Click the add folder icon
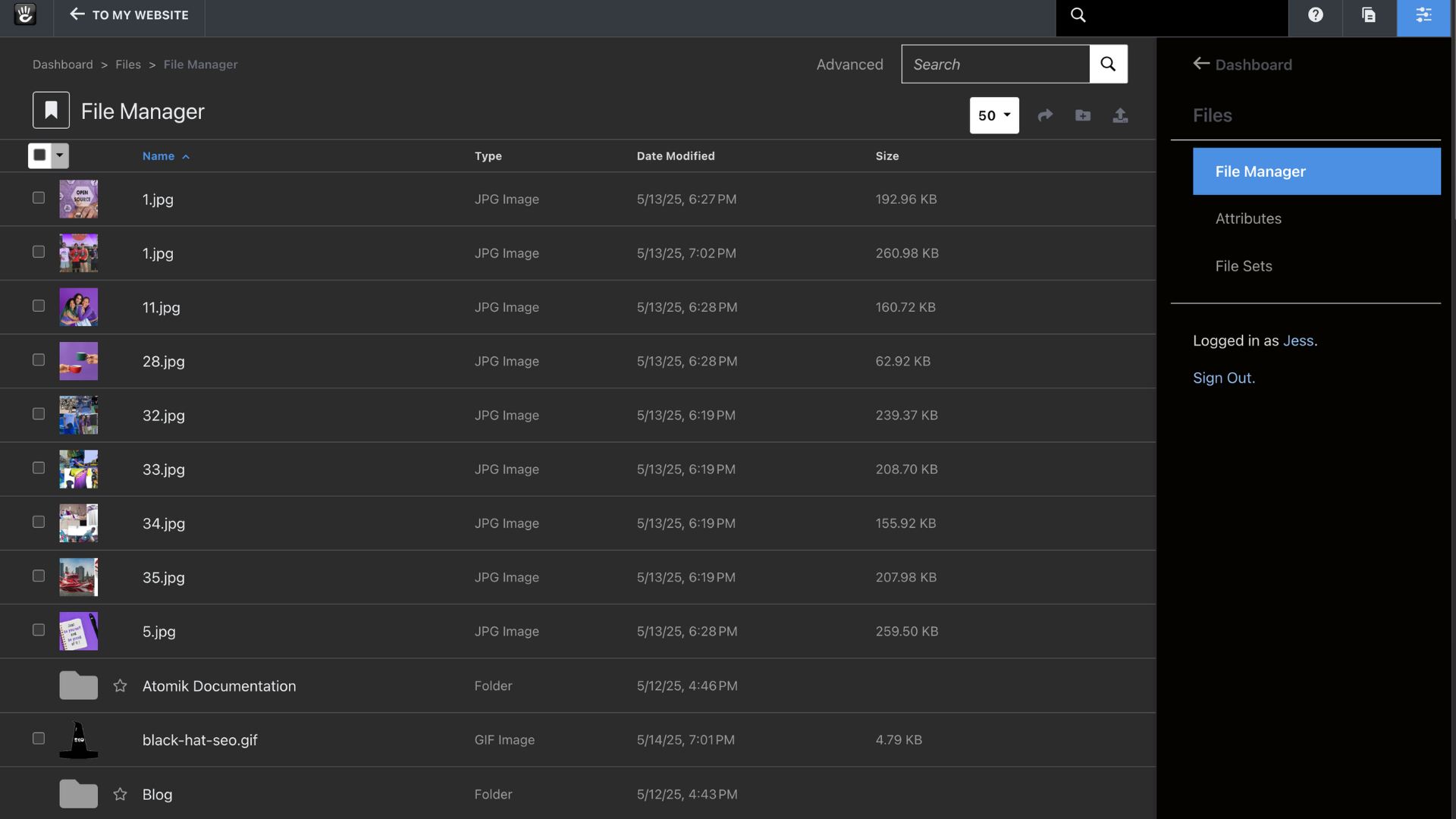 pyautogui.click(x=1083, y=115)
